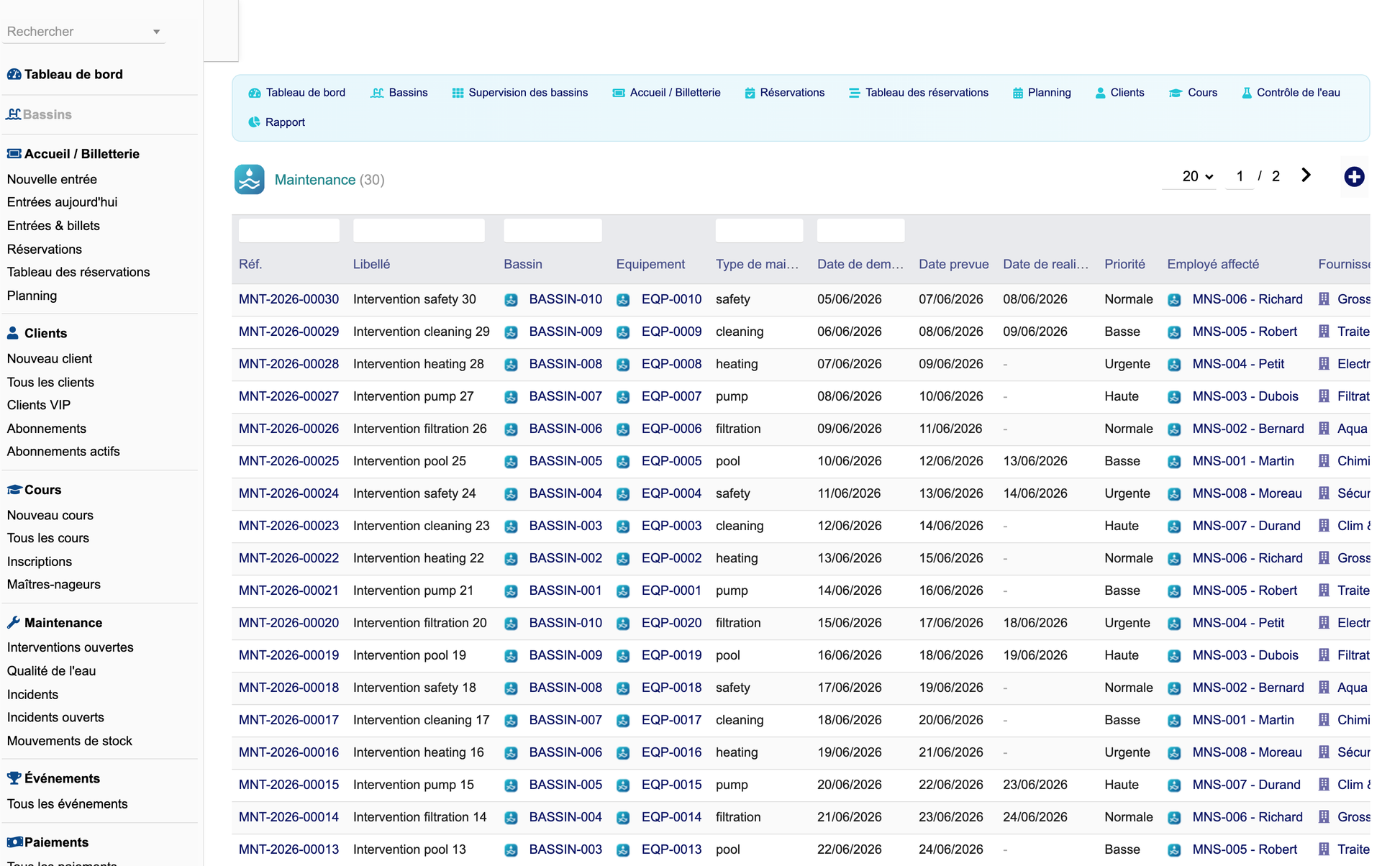Screen dimensions: 1400x866
Task: Click the Planning calendar icon in top menu
Action: tap(1017, 93)
